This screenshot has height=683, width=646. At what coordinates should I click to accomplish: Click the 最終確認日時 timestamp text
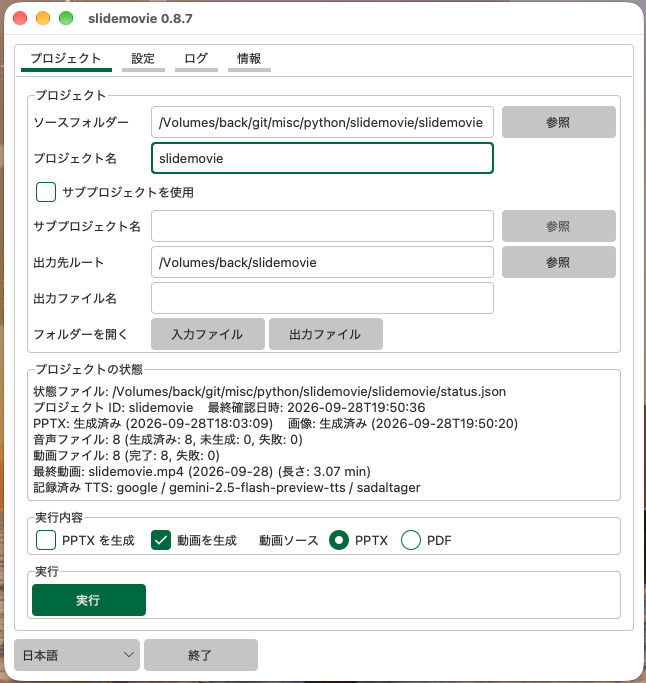[x=316, y=408]
